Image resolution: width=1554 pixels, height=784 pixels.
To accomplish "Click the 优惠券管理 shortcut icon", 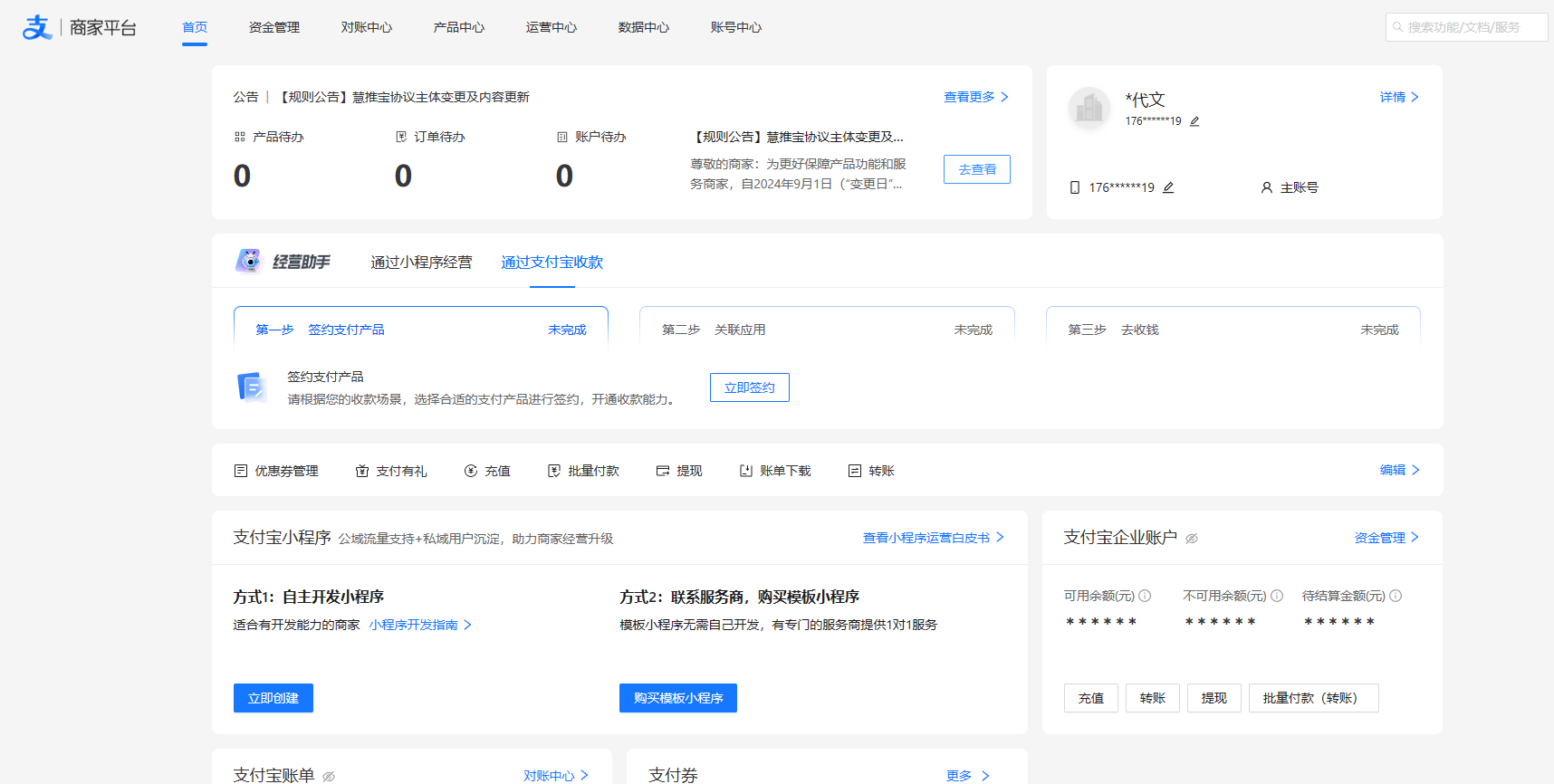I will [x=241, y=471].
